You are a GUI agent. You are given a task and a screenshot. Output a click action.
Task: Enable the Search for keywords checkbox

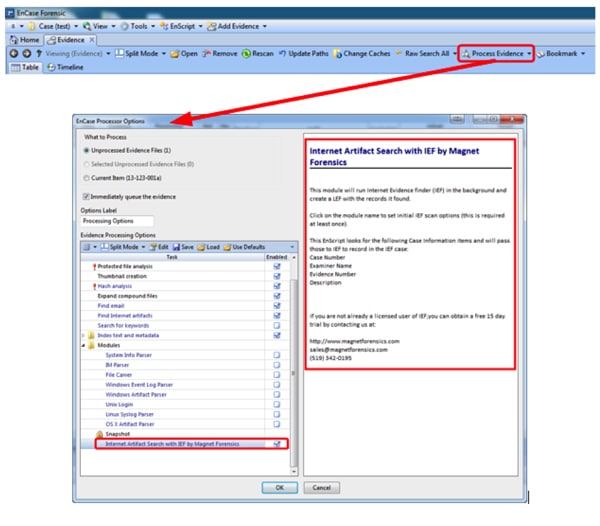tap(277, 326)
